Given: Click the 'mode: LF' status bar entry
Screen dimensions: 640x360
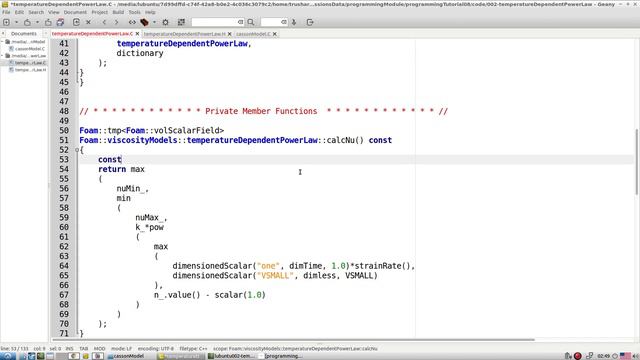Looking at the screenshot, I should click(121, 349).
